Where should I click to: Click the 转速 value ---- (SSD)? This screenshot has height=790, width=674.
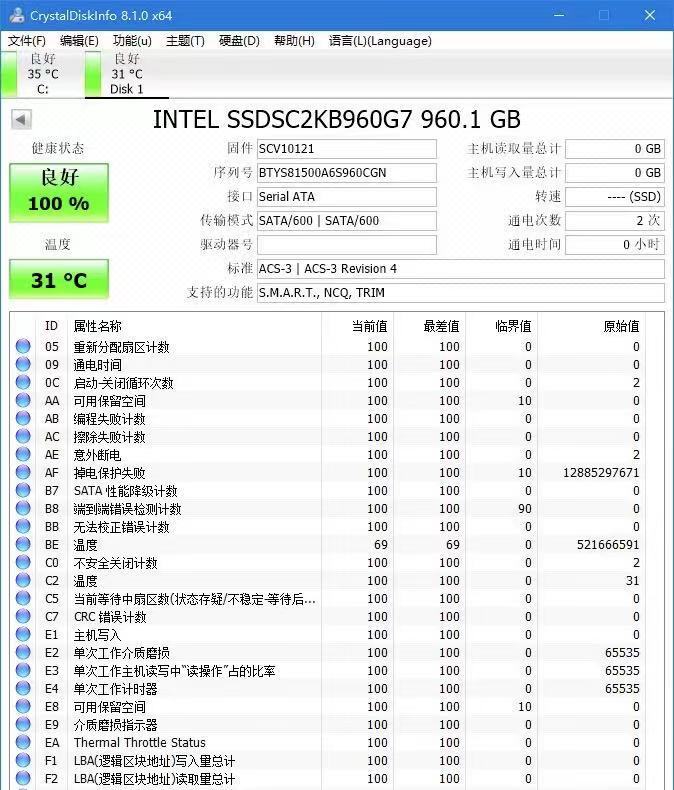coord(615,196)
